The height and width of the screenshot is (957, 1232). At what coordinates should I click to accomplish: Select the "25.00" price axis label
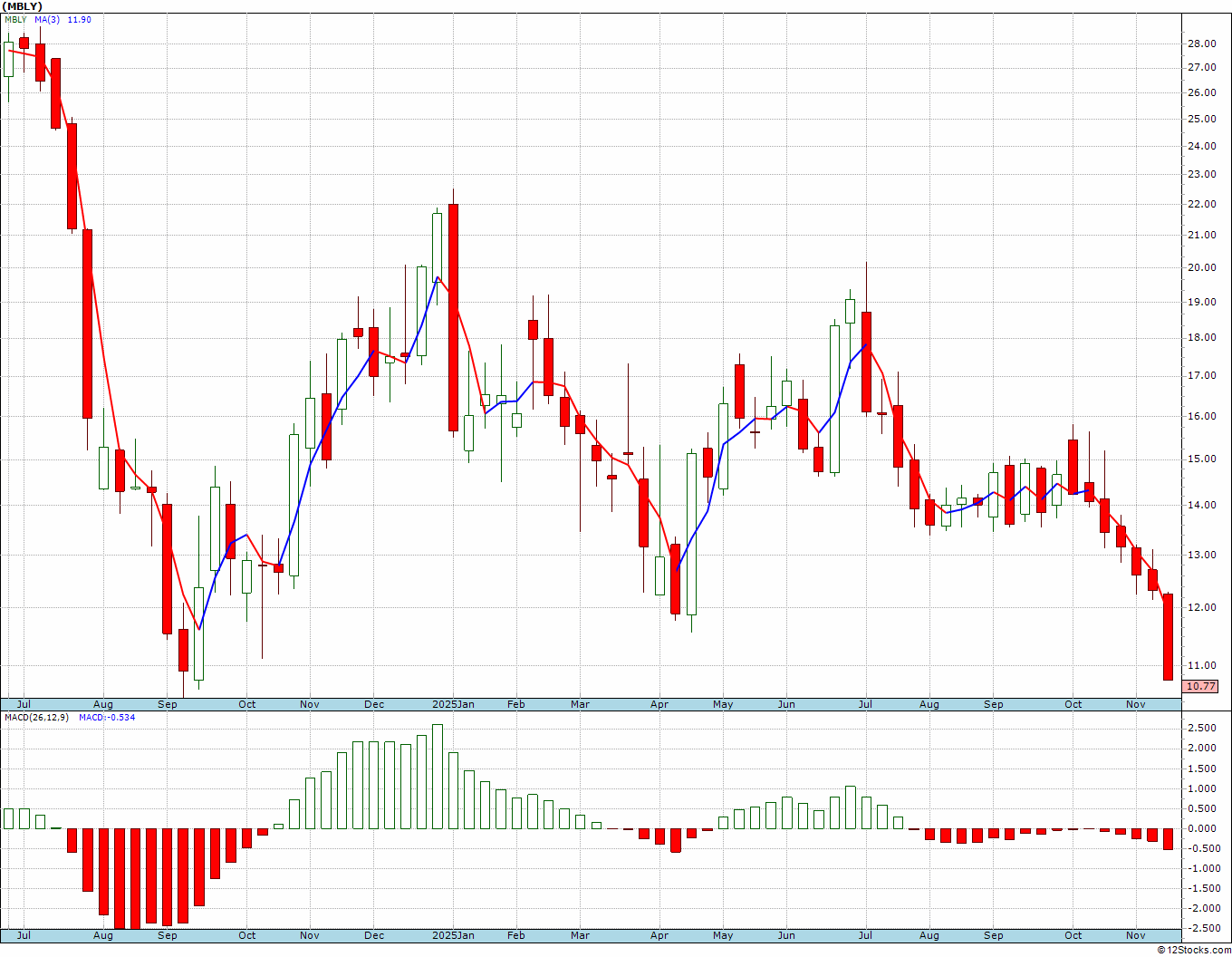[x=1202, y=119]
